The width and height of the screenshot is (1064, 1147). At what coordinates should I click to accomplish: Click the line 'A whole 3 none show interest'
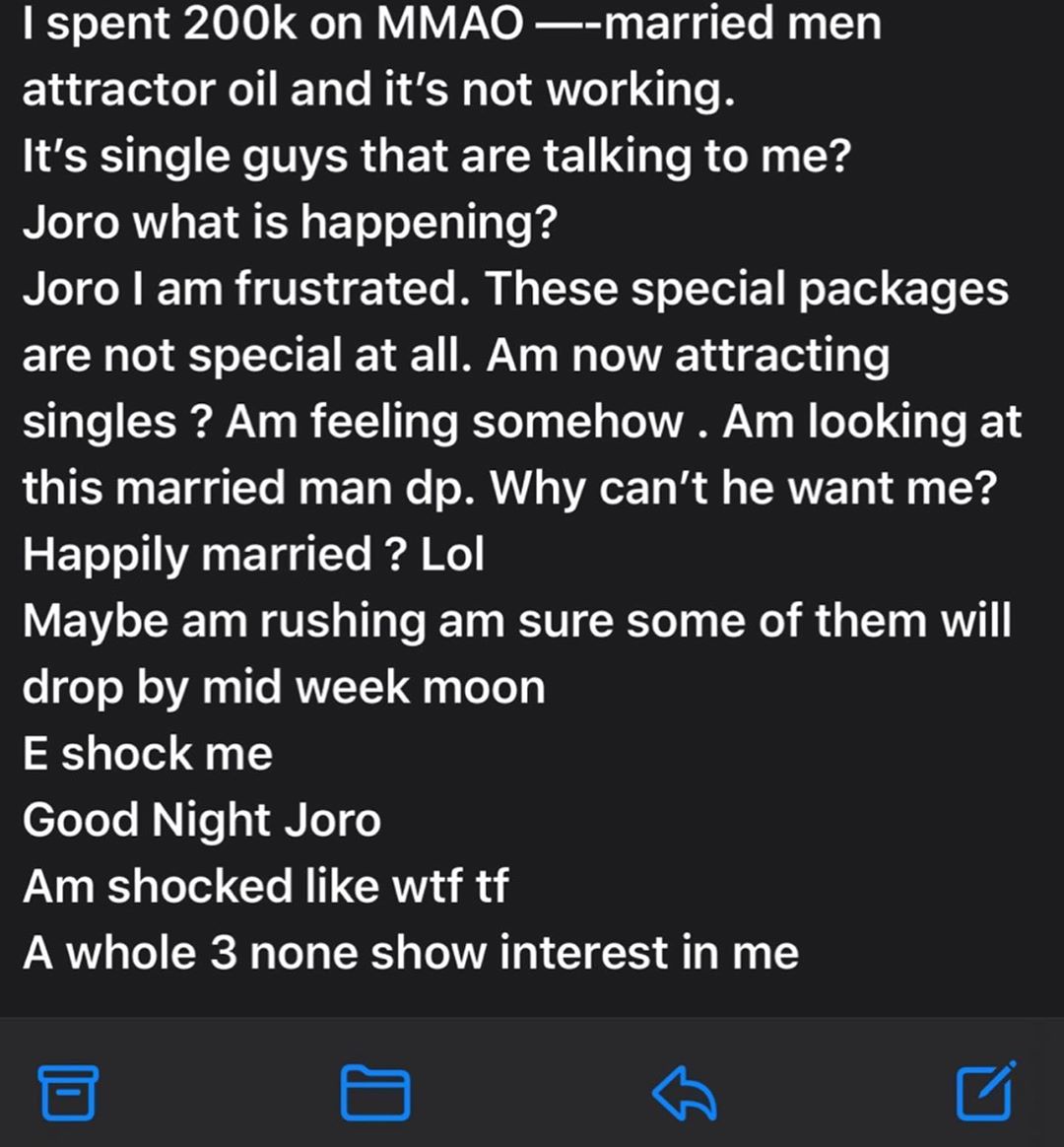[x=410, y=953]
